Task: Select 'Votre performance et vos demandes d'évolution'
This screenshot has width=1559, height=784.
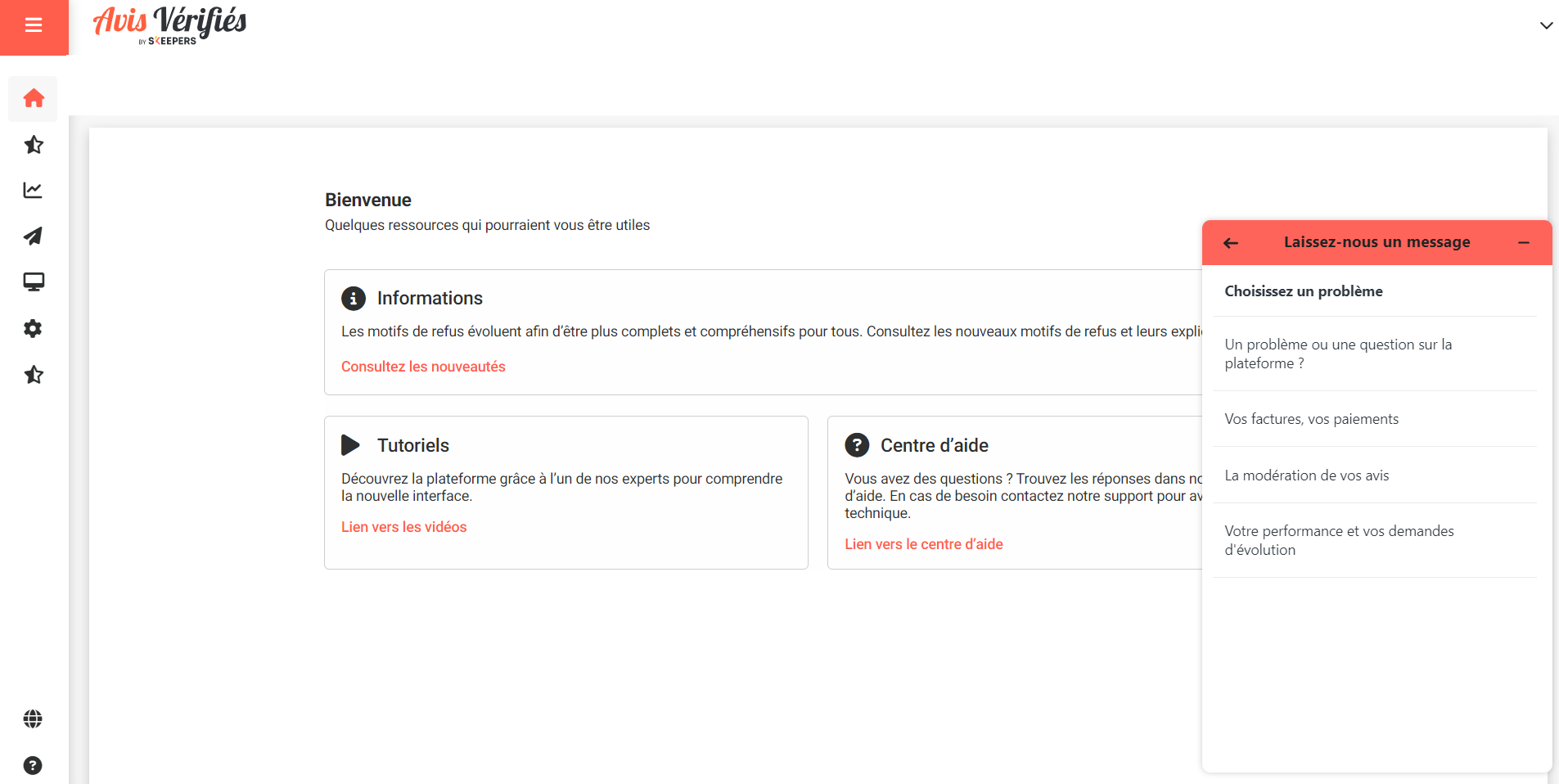Action: pos(1374,540)
